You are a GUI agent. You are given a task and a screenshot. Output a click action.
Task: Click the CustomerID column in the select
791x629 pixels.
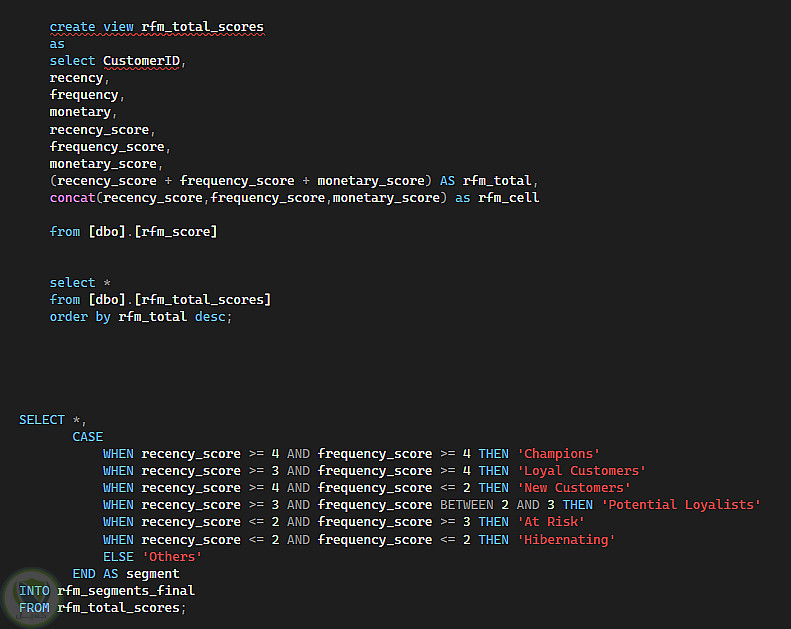coord(141,61)
